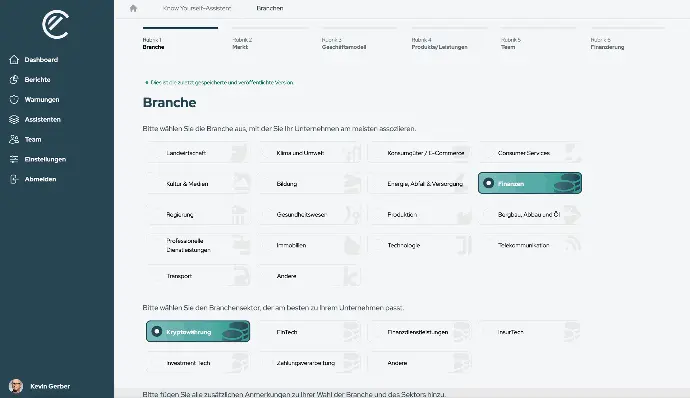Select the Transport industry option
The image size is (690, 398).
tap(198, 276)
